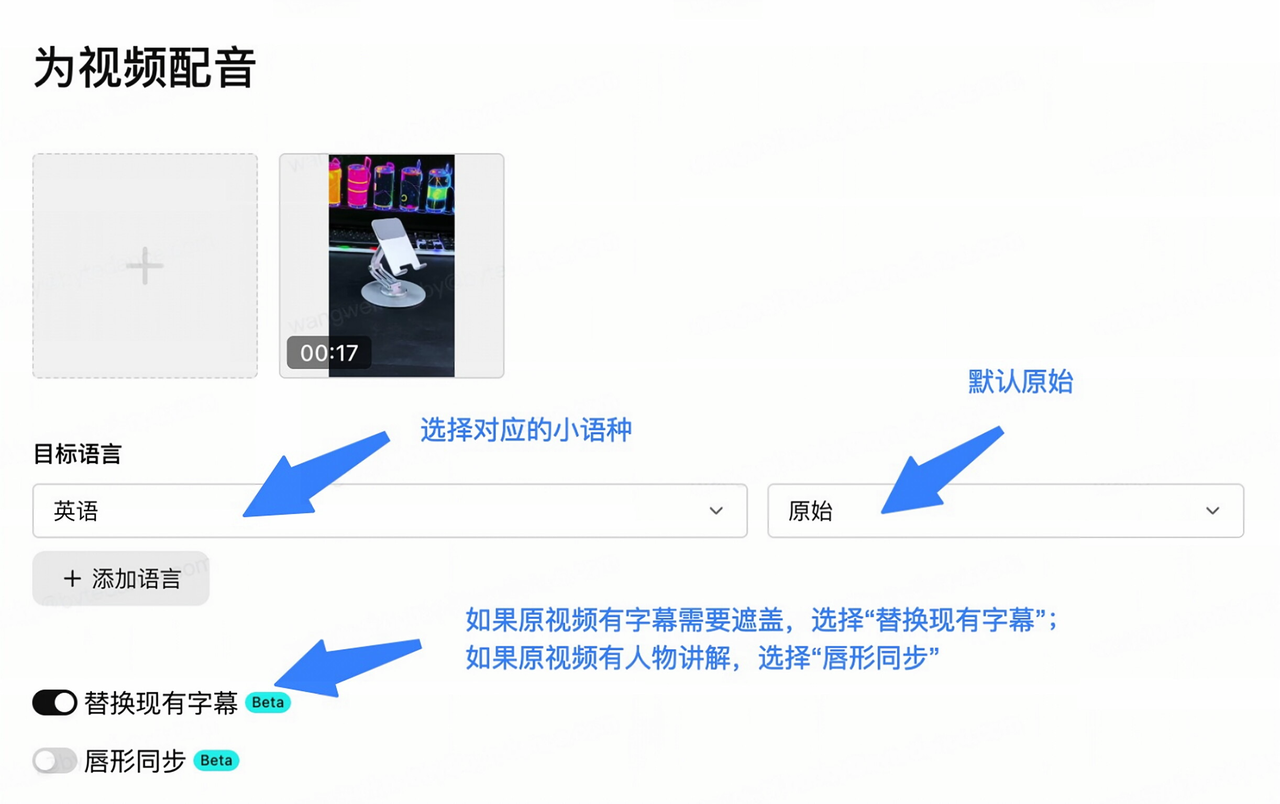The width and height of the screenshot is (1280, 804).
Task: Open the phone stand video thumbnail
Action: click(x=392, y=266)
